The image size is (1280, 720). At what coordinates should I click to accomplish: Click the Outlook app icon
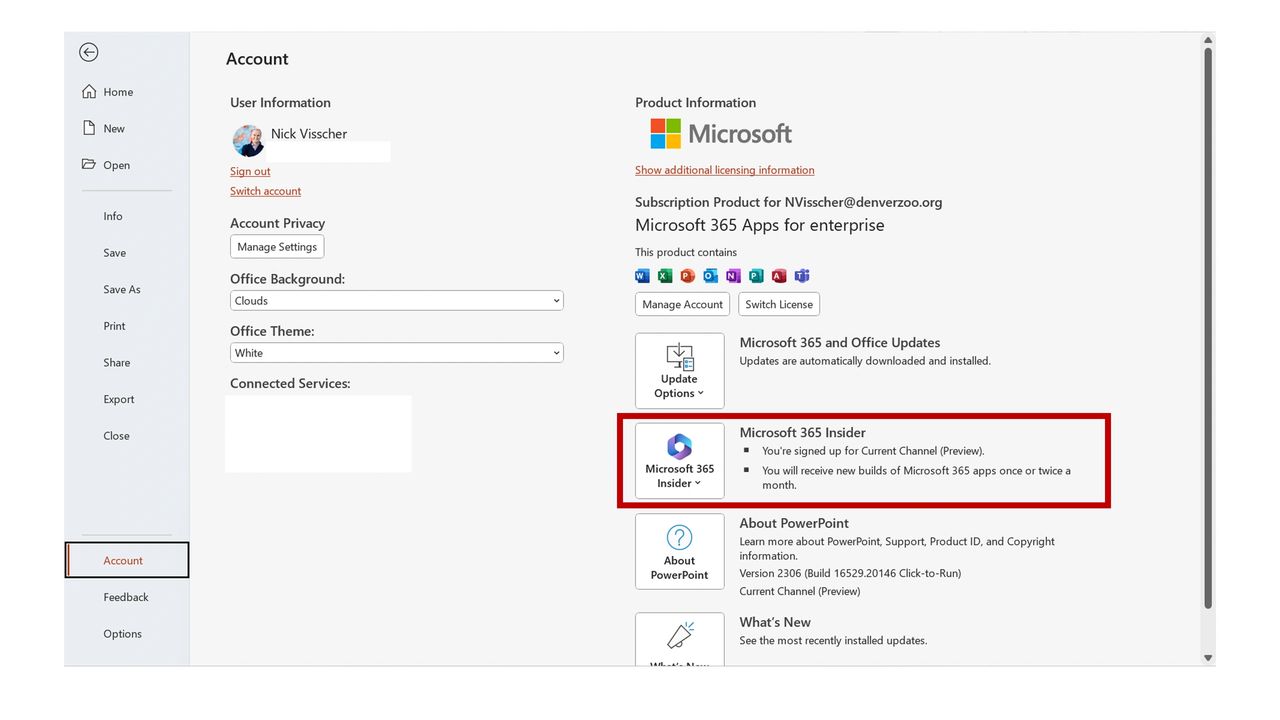coord(711,276)
